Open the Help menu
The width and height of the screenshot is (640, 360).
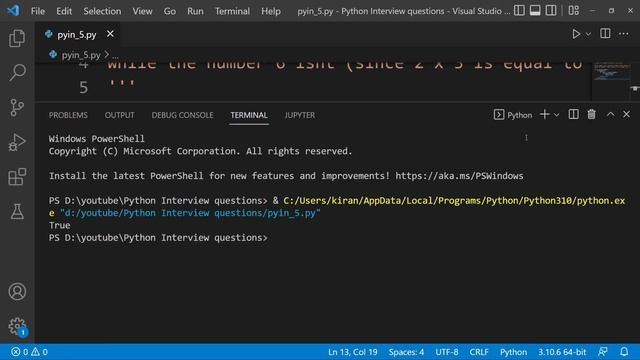tap(271, 11)
